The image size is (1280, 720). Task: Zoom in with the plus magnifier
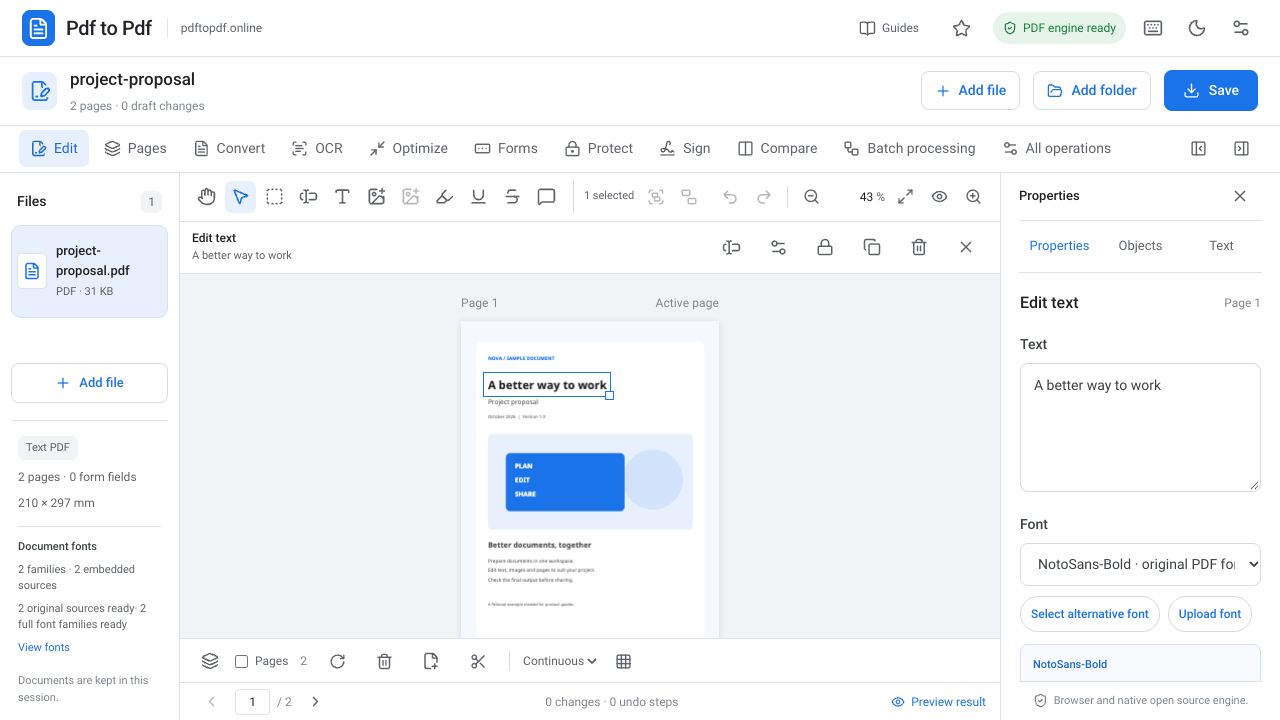coord(973,197)
